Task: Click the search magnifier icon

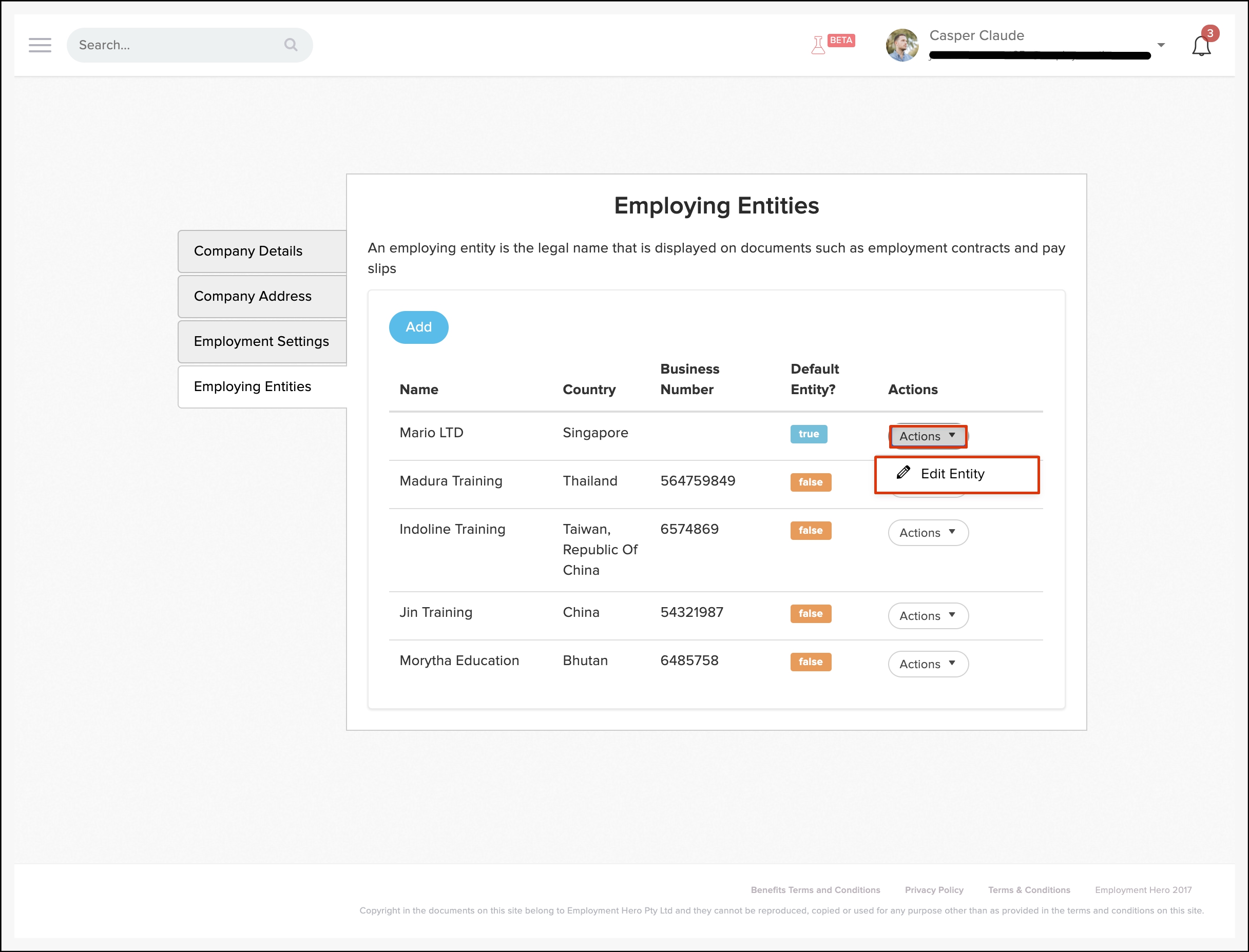Action: (291, 45)
